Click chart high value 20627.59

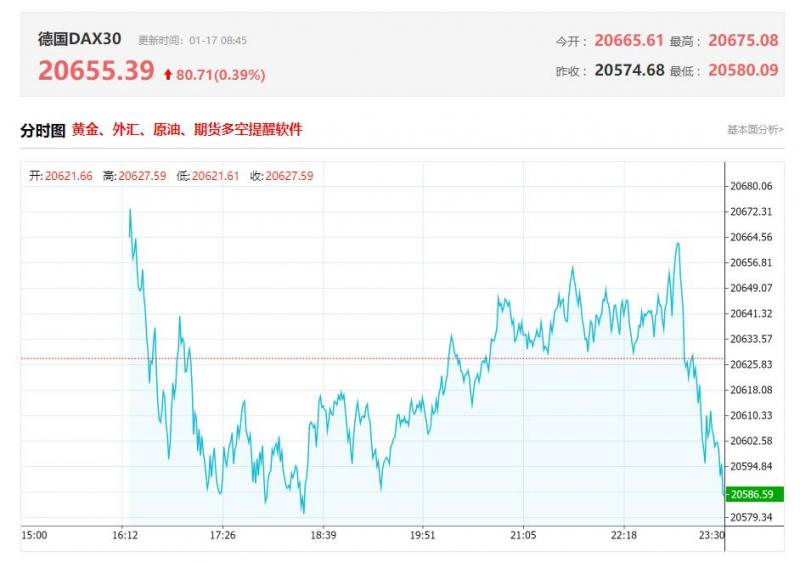[x=142, y=176]
